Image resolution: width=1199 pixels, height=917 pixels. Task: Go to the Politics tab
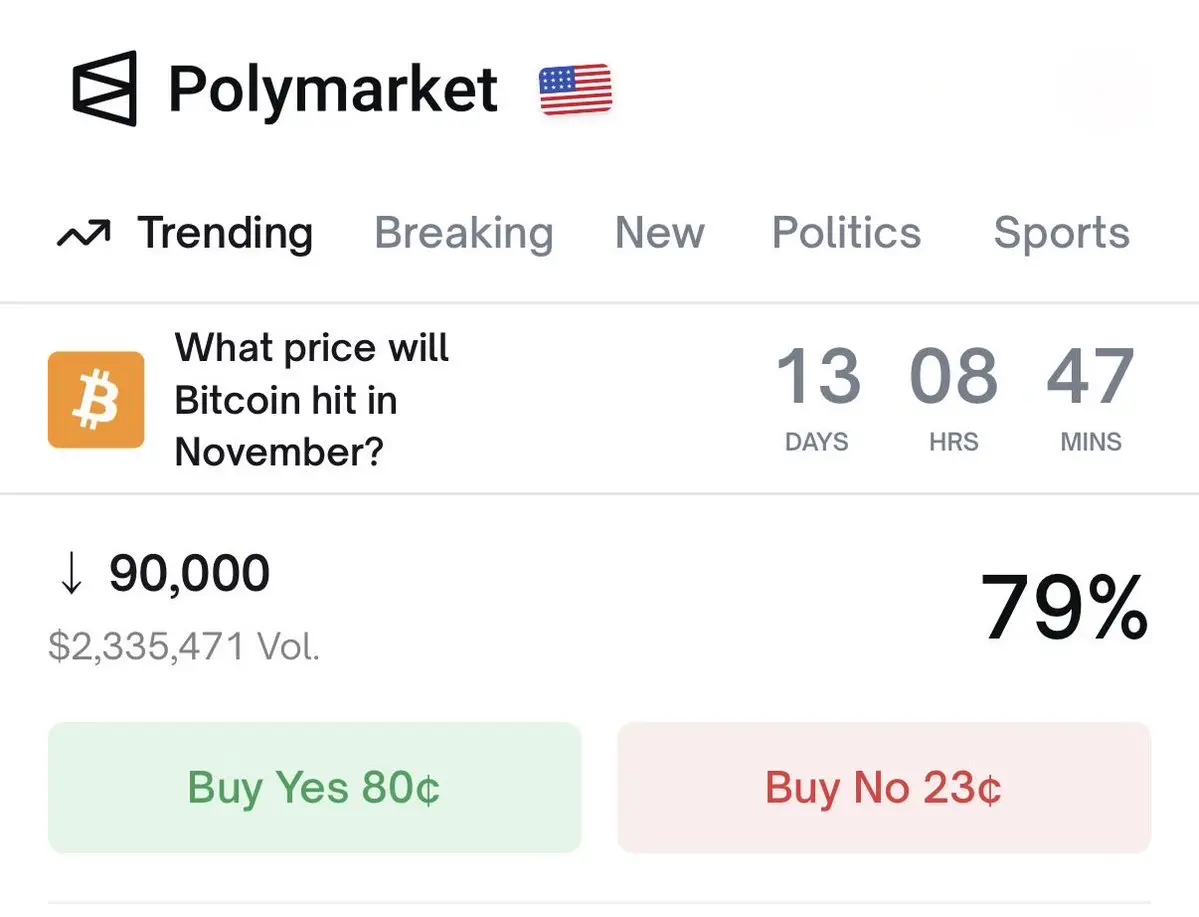(x=846, y=233)
